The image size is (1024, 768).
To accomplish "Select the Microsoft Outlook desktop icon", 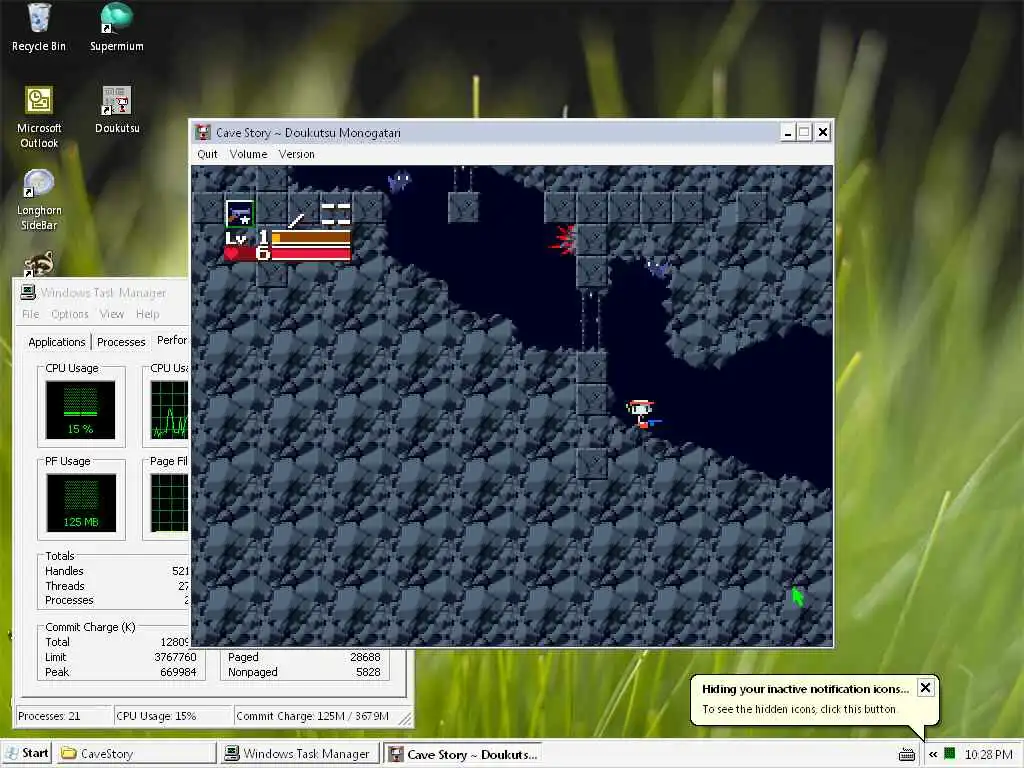I will tap(39, 118).
